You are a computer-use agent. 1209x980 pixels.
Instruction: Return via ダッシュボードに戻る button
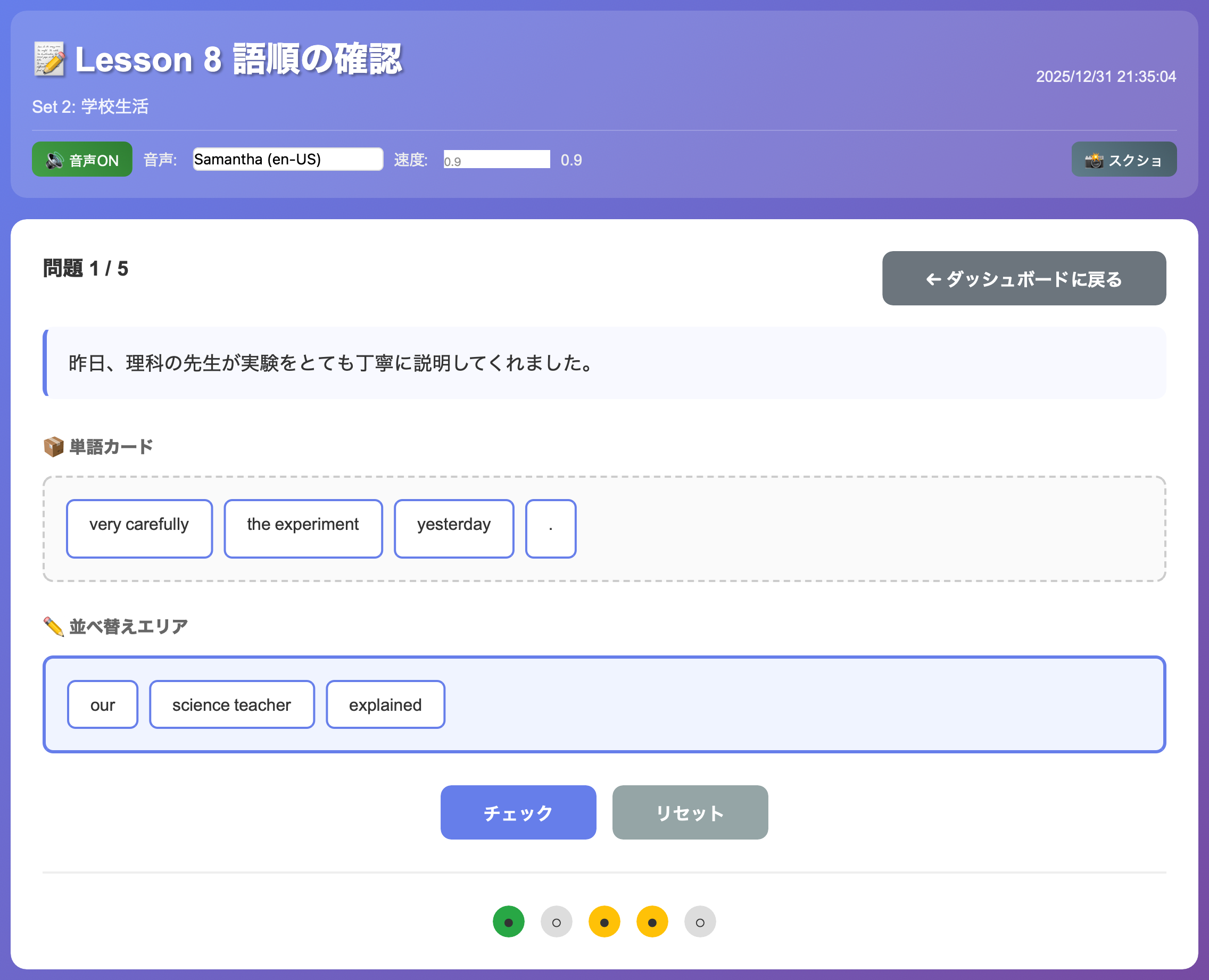click(1023, 278)
